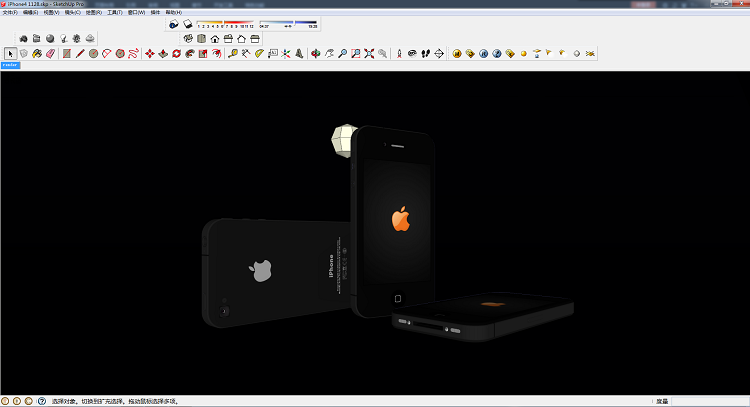Select the Make Component tool
This screenshot has width=750, height=407.
24,54
